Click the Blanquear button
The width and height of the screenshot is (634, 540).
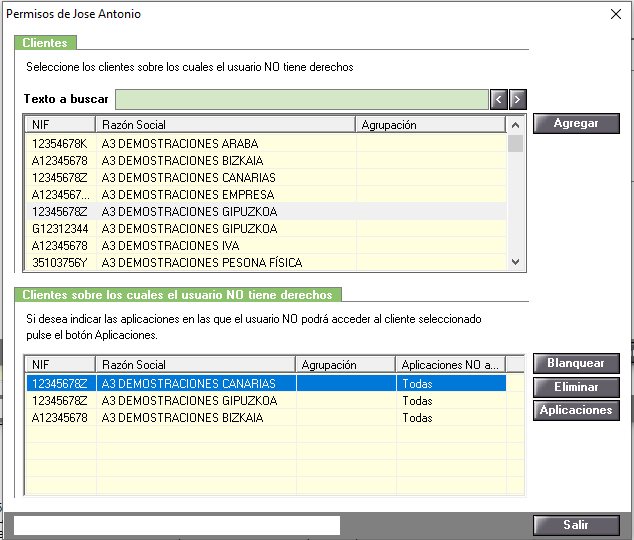click(x=576, y=363)
